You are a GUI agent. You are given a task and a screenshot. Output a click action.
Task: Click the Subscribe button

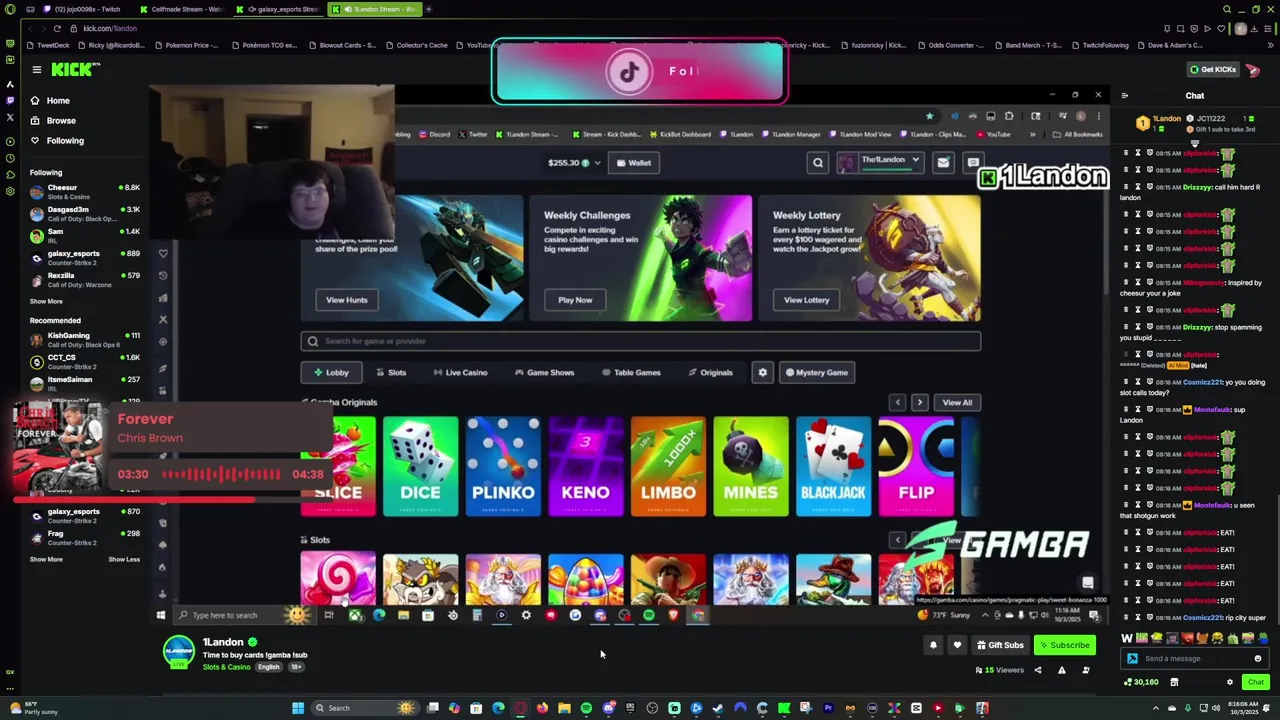(1064, 645)
